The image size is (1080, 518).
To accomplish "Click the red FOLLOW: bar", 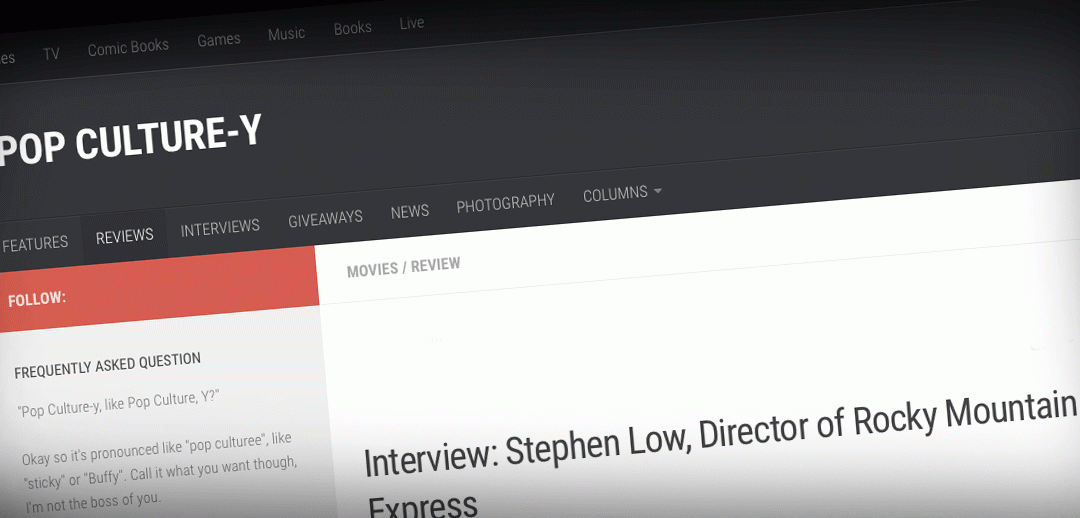I will [x=158, y=289].
